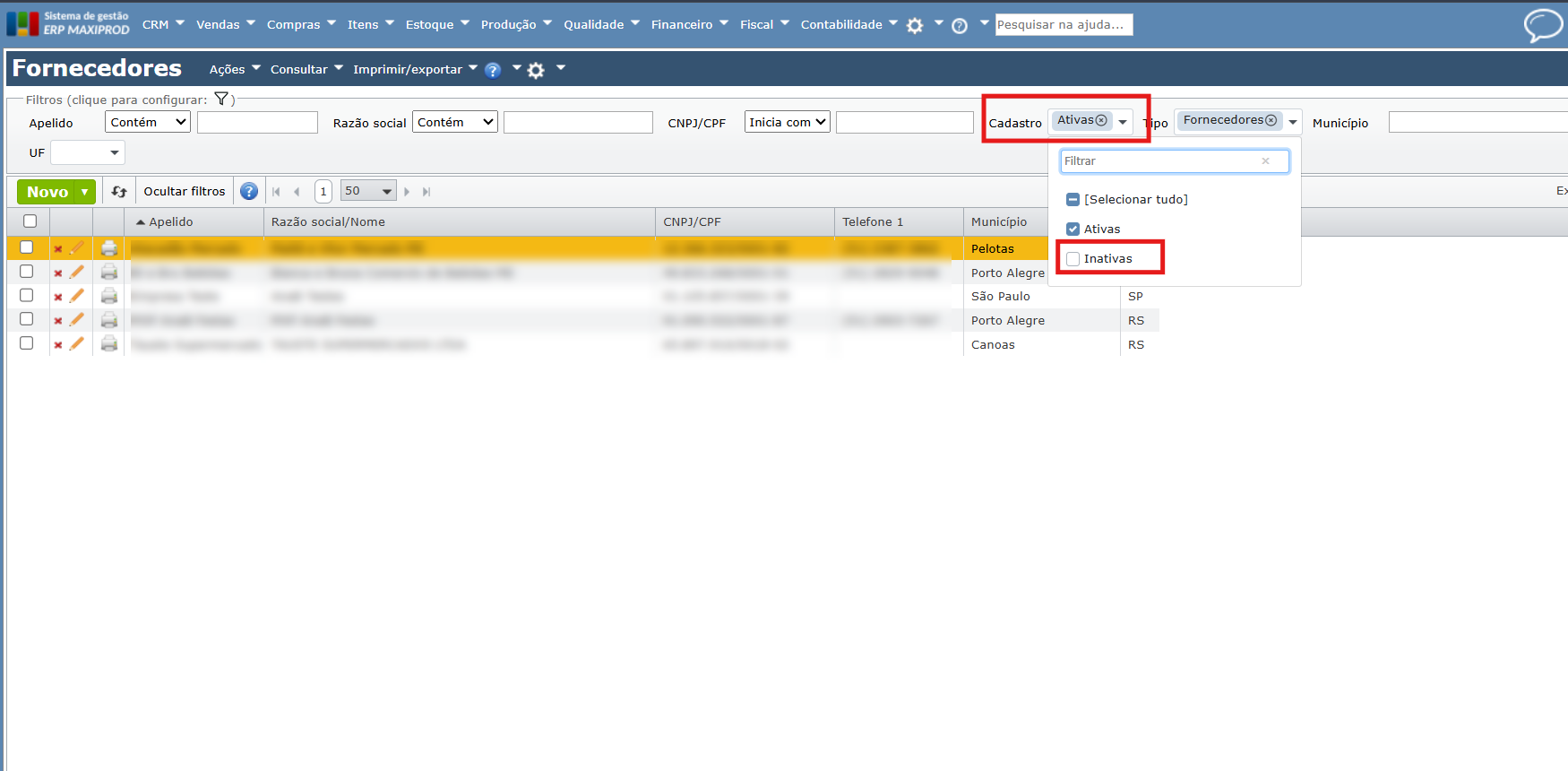Toggle the [Selecionar tudo] checkbox

(x=1073, y=200)
